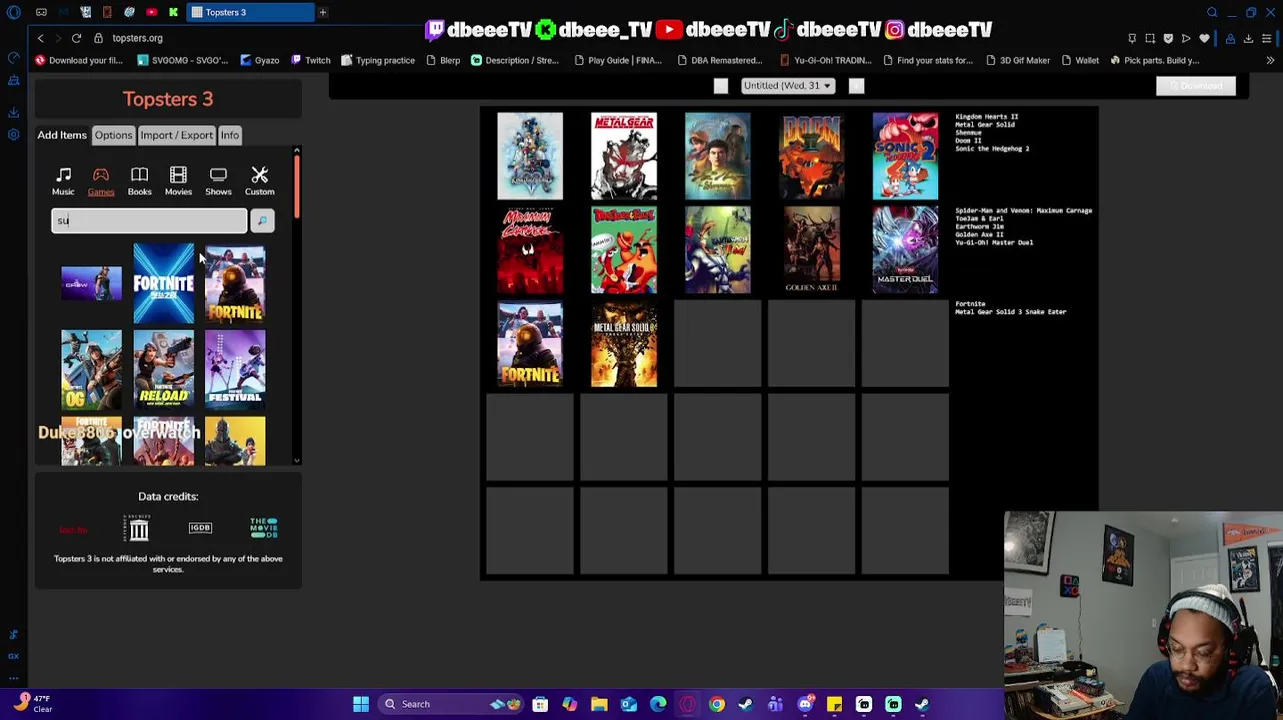Switch to the Kick pinned tab
The image size is (1283, 720).
173,12
